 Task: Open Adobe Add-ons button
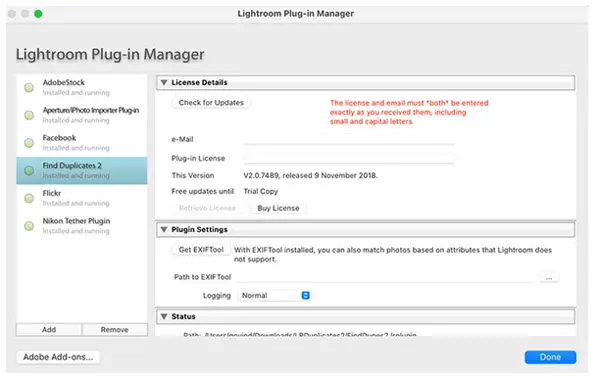click(58, 357)
